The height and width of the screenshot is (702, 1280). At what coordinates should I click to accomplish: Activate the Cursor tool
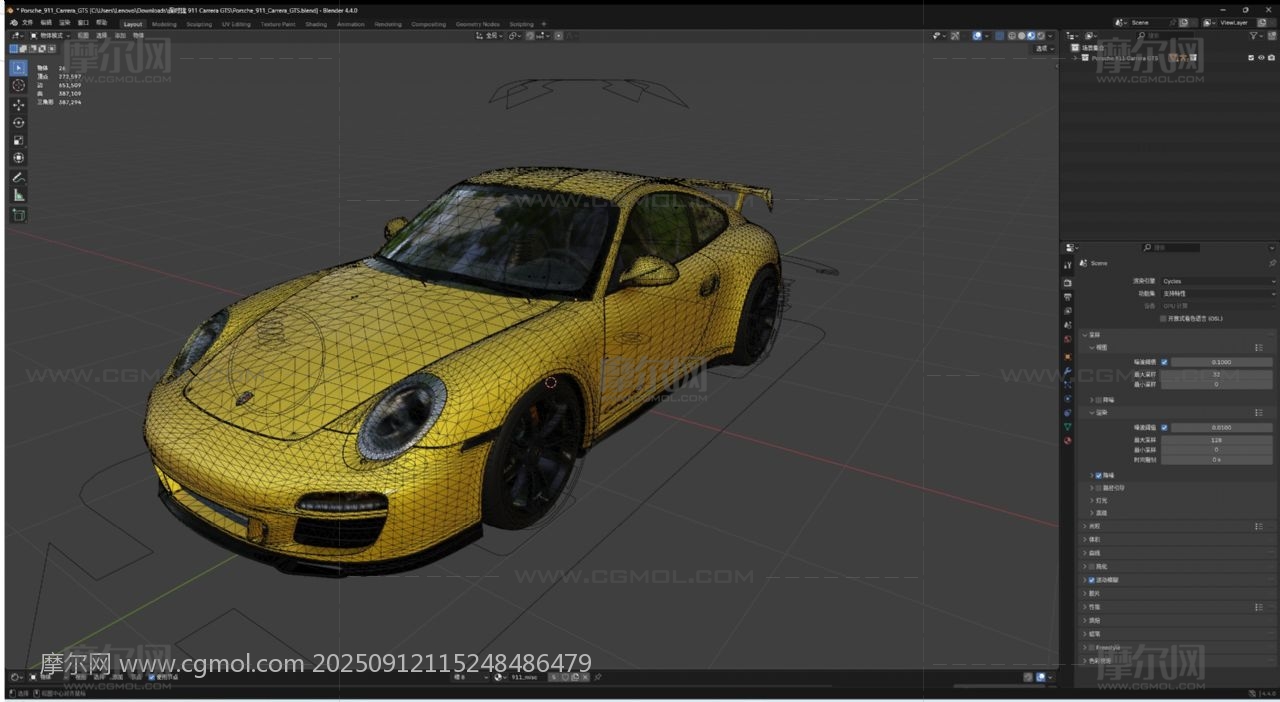(18, 86)
